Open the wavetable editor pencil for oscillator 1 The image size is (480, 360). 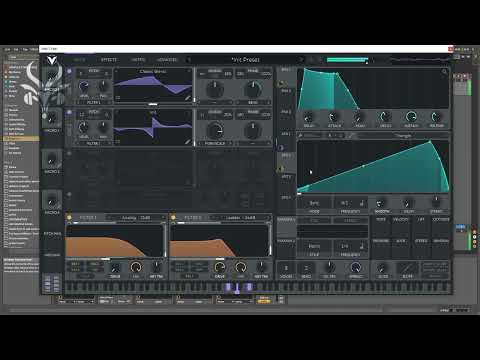[188, 98]
